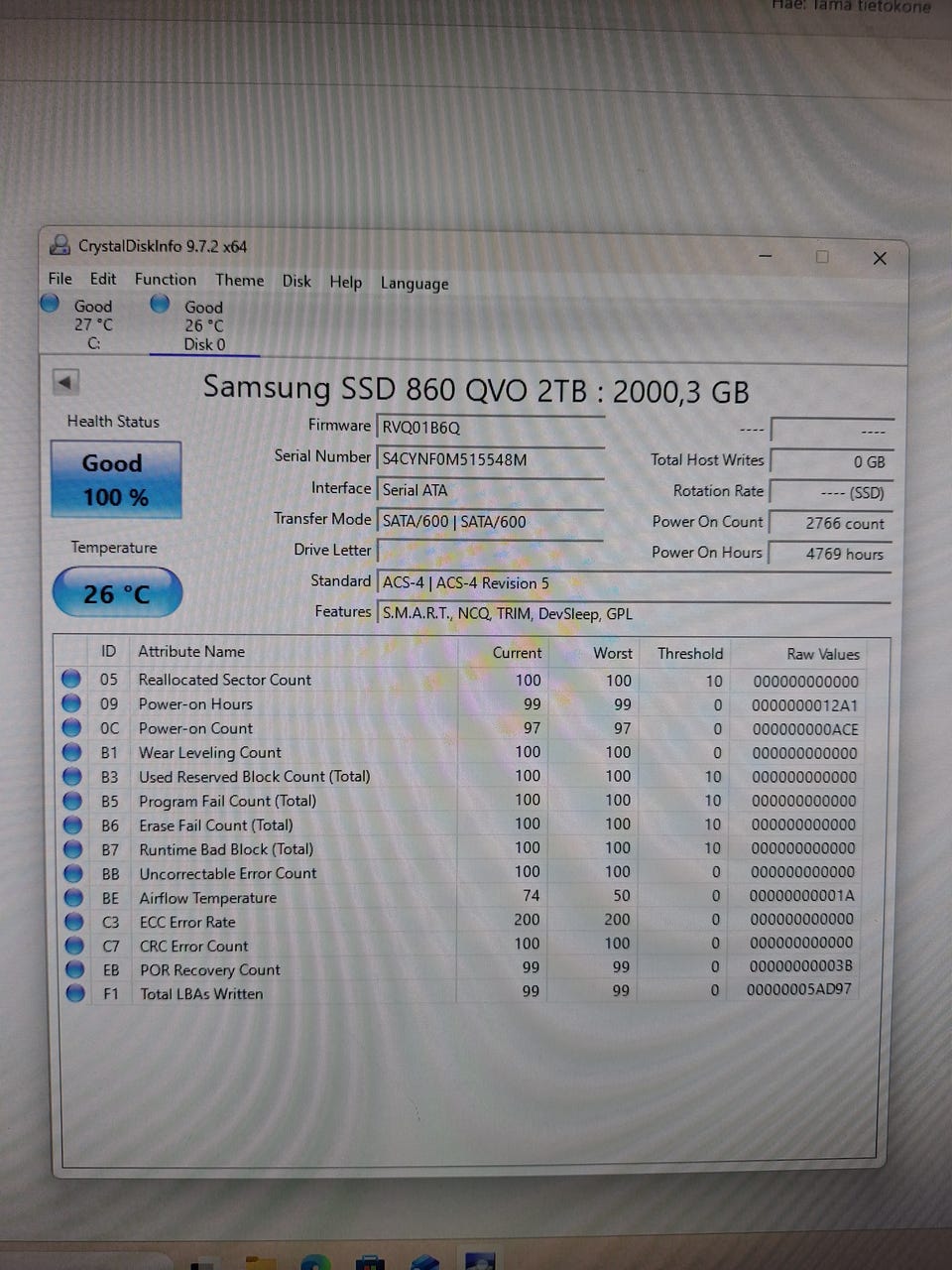Click the CrystalDiskInfo title bar app icon
Image resolution: width=952 pixels, height=1270 pixels.
[60, 245]
